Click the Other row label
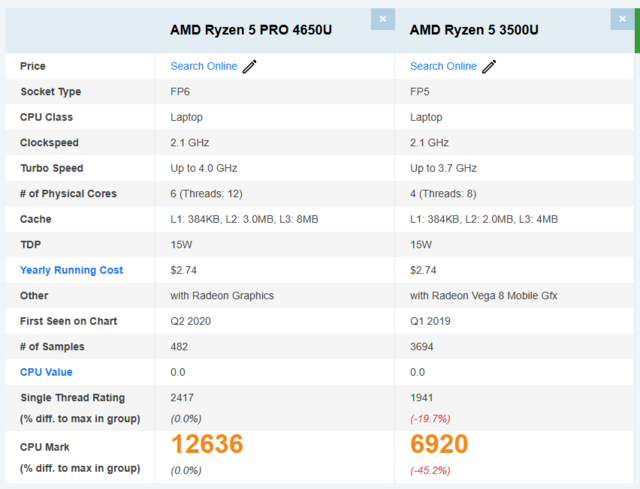 (34, 296)
